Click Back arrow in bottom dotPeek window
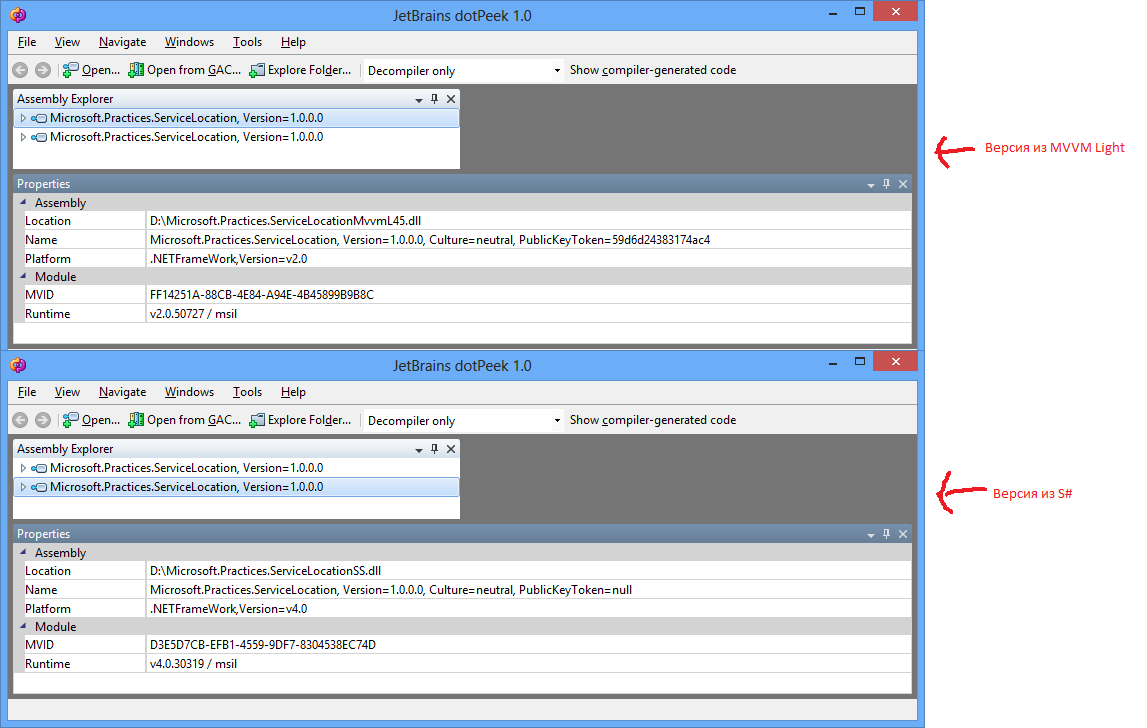Viewport: 1147px width, 728px height. 20,420
